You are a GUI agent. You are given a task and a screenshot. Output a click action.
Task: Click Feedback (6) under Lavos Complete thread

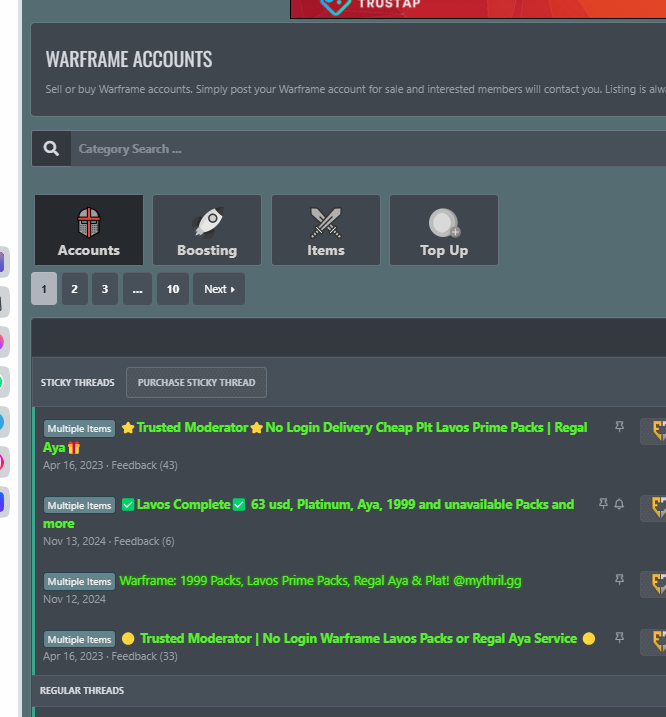(144, 541)
